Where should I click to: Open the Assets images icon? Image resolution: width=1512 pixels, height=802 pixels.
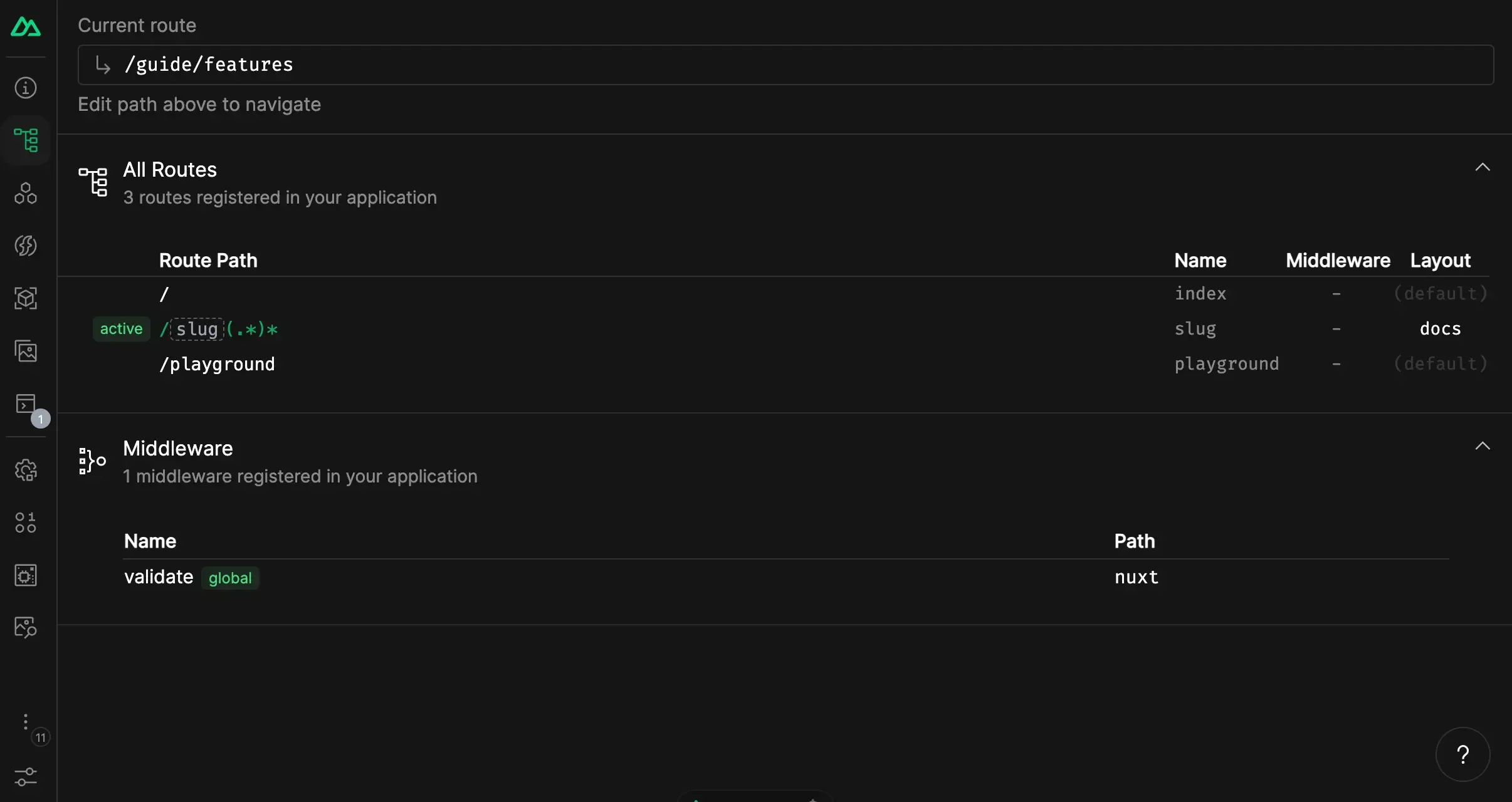[26, 351]
